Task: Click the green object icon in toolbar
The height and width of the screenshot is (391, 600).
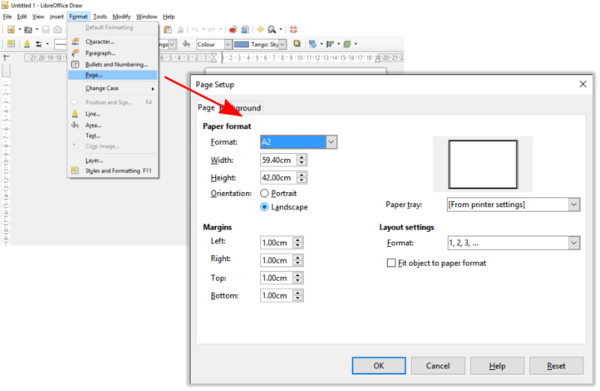Action: tap(347, 44)
